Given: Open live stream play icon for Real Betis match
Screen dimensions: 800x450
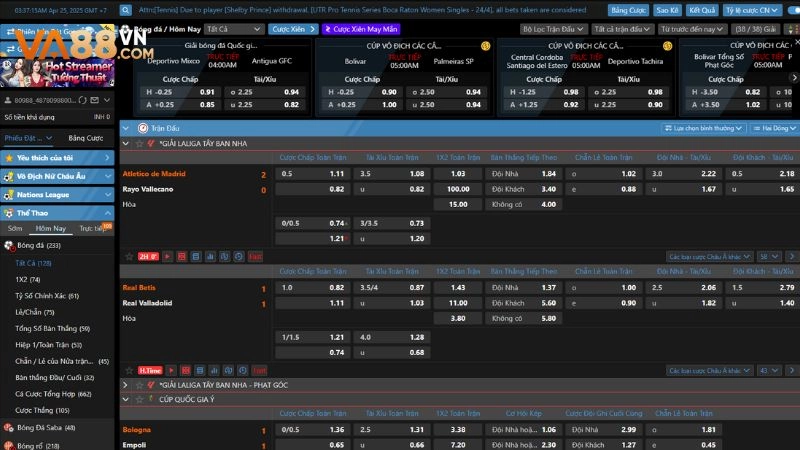Looking at the screenshot, I should tap(171, 370).
